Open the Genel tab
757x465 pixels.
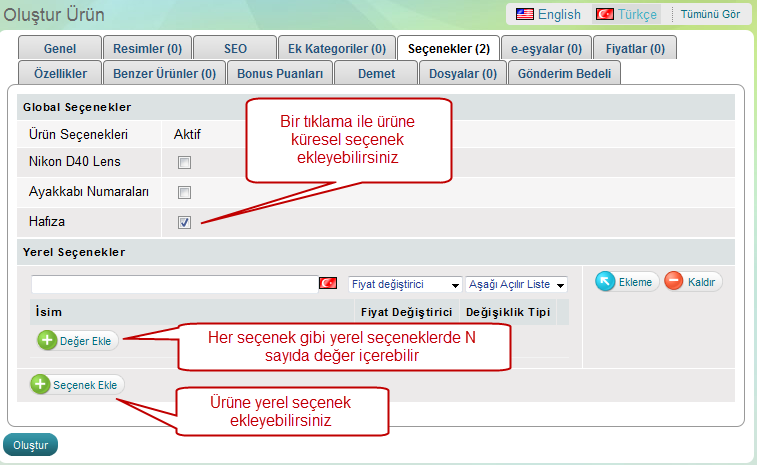point(61,48)
